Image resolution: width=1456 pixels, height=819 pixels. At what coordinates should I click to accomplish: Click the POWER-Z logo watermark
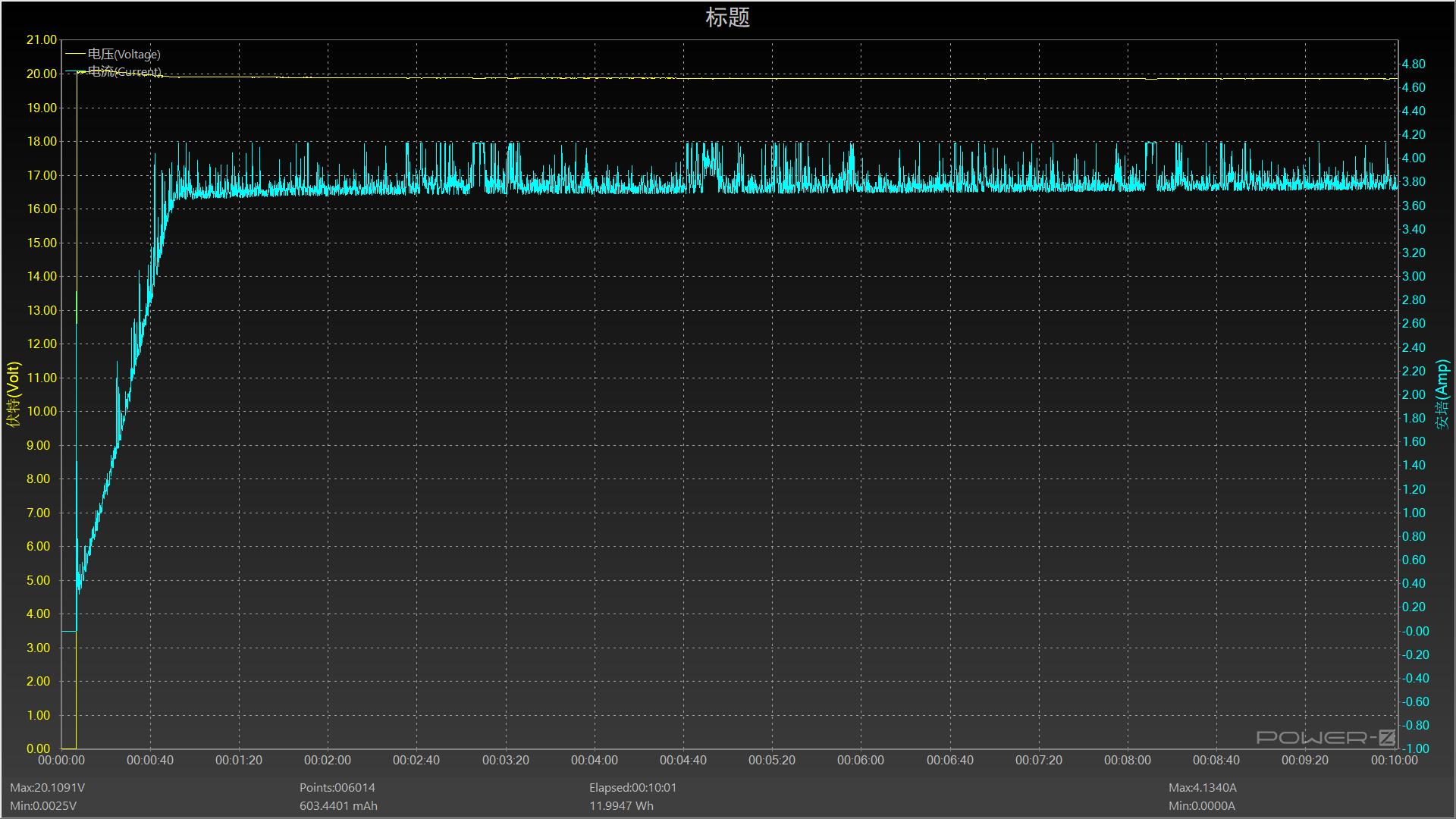coord(1326,737)
